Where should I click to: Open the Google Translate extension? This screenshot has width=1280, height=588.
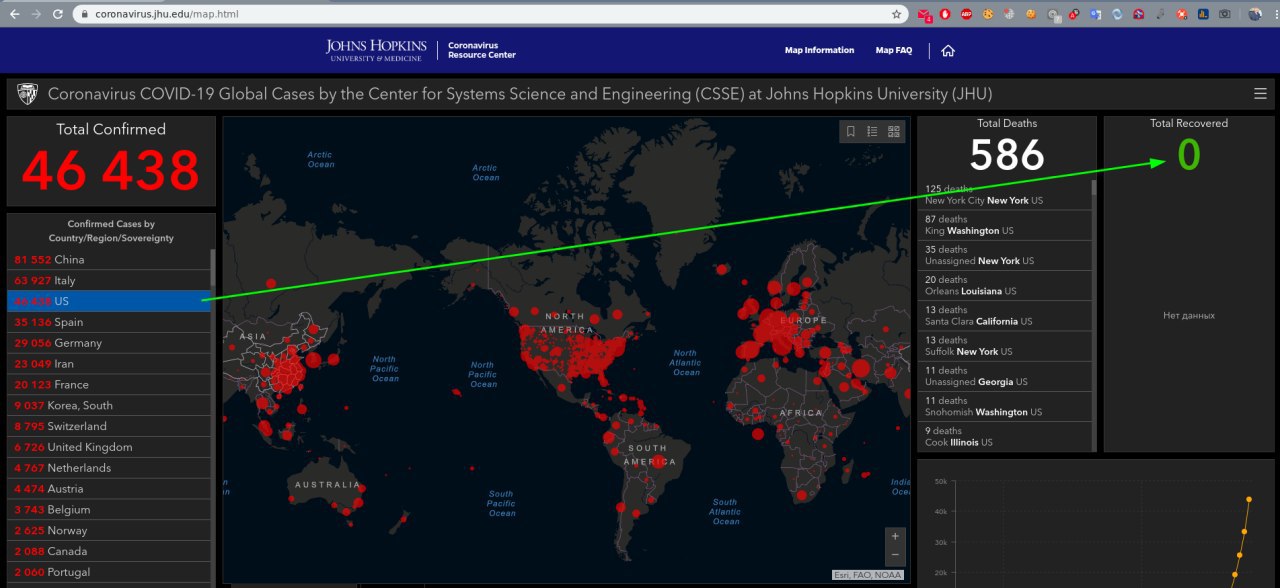click(1095, 14)
